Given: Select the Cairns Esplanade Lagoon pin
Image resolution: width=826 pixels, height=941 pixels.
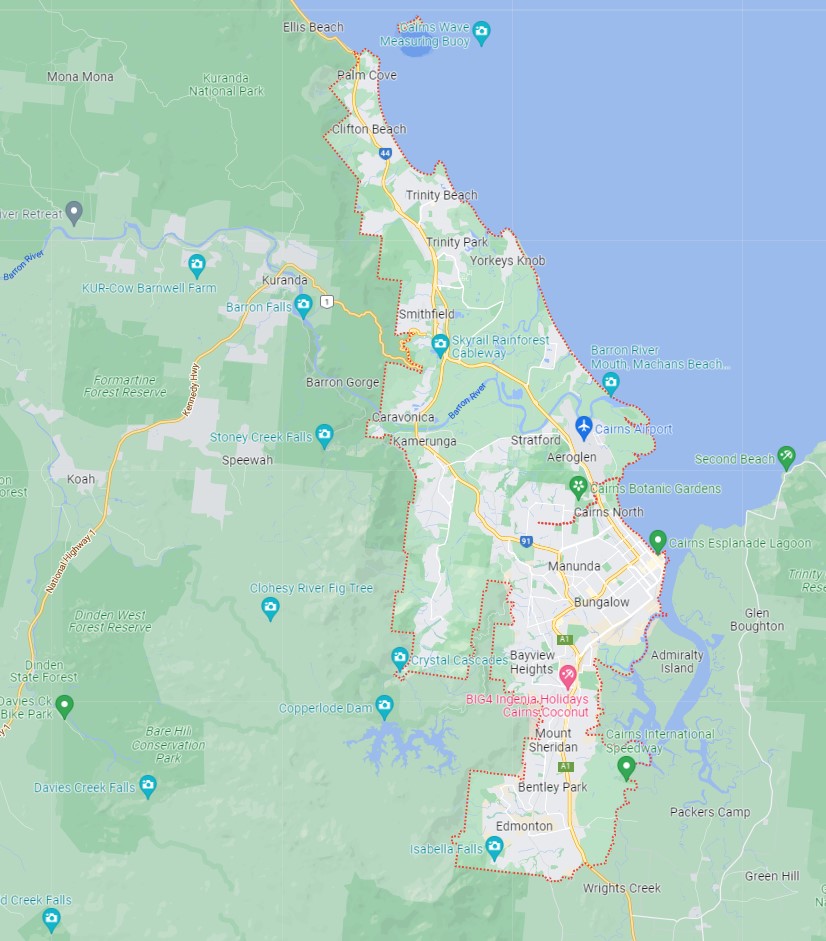Looking at the screenshot, I should click(x=657, y=541).
